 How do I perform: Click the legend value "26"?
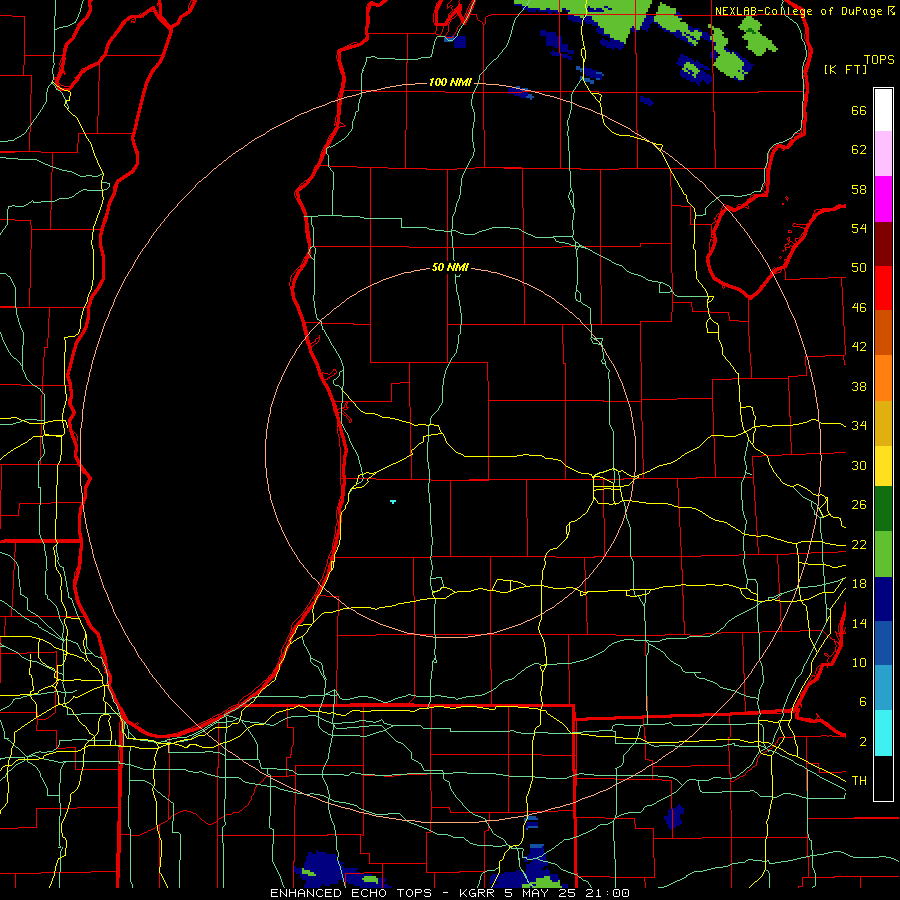click(859, 505)
